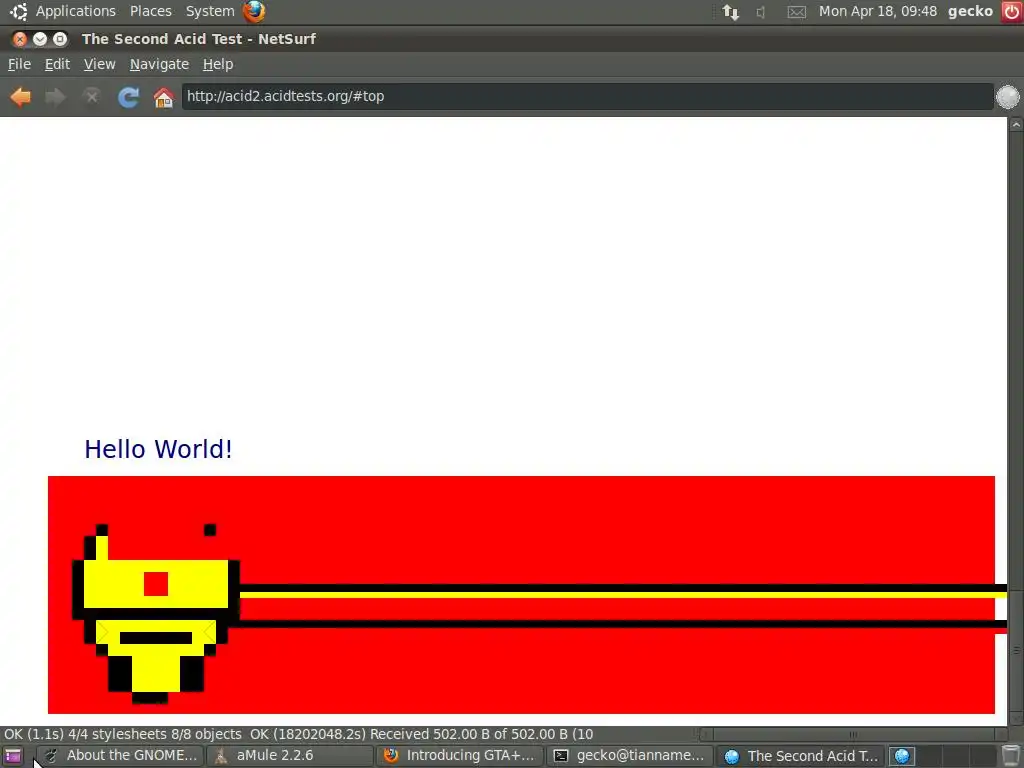This screenshot has height=768, width=1024.
Task: Click the stop loading X icon
Action: coord(91,97)
